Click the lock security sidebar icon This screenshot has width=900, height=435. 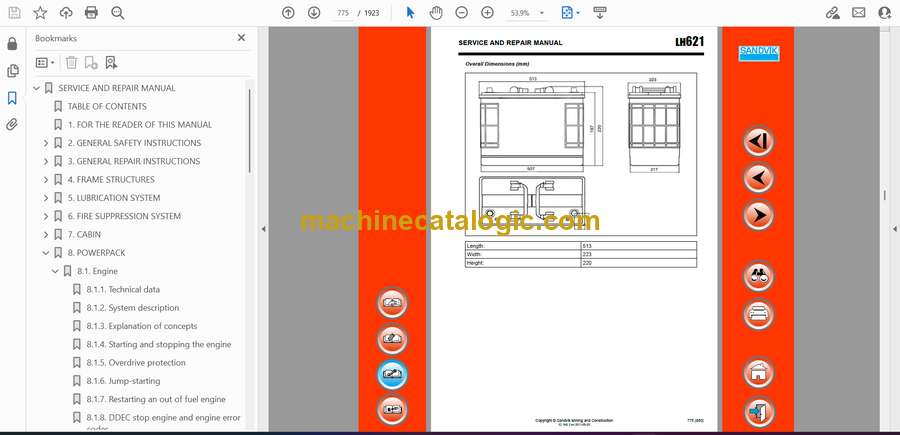tap(12, 44)
